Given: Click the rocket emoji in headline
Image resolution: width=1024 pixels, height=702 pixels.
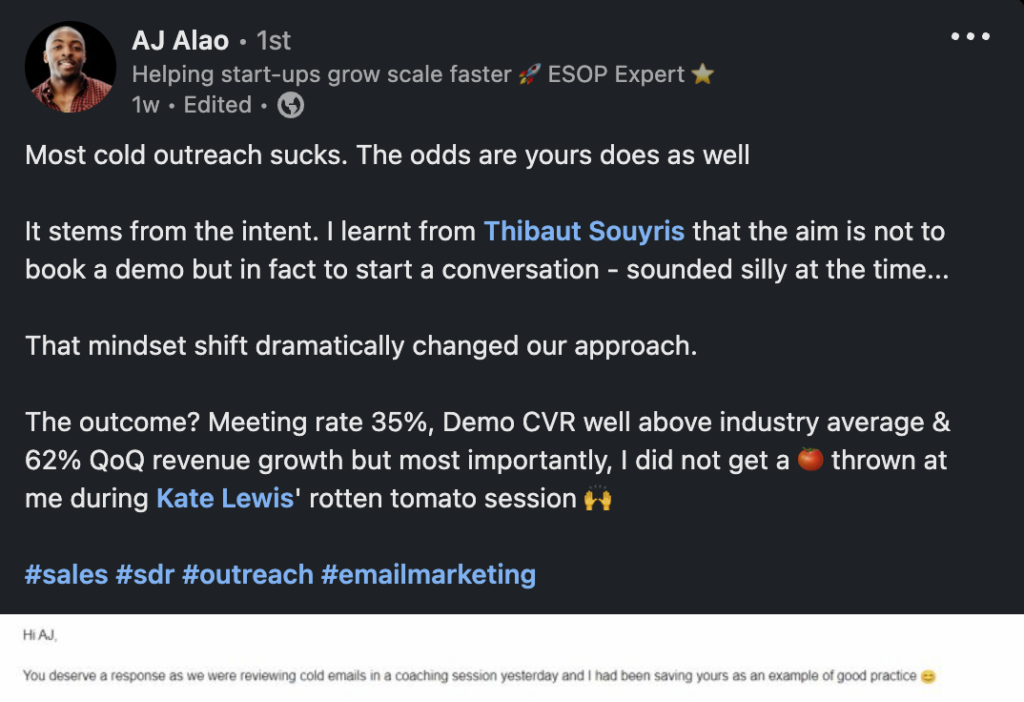Looking at the screenshot, I should click(x=530, y=74).
